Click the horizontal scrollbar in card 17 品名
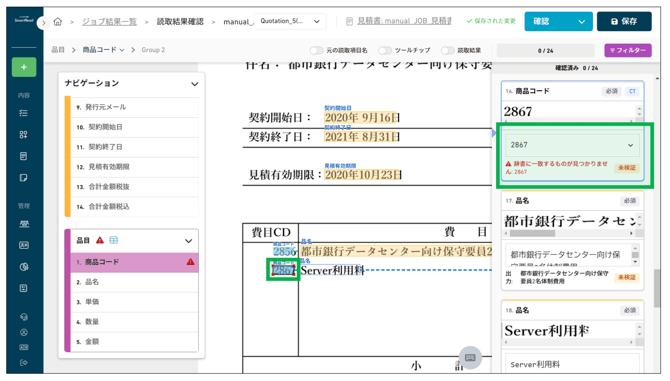 click(x=532, y=233)
